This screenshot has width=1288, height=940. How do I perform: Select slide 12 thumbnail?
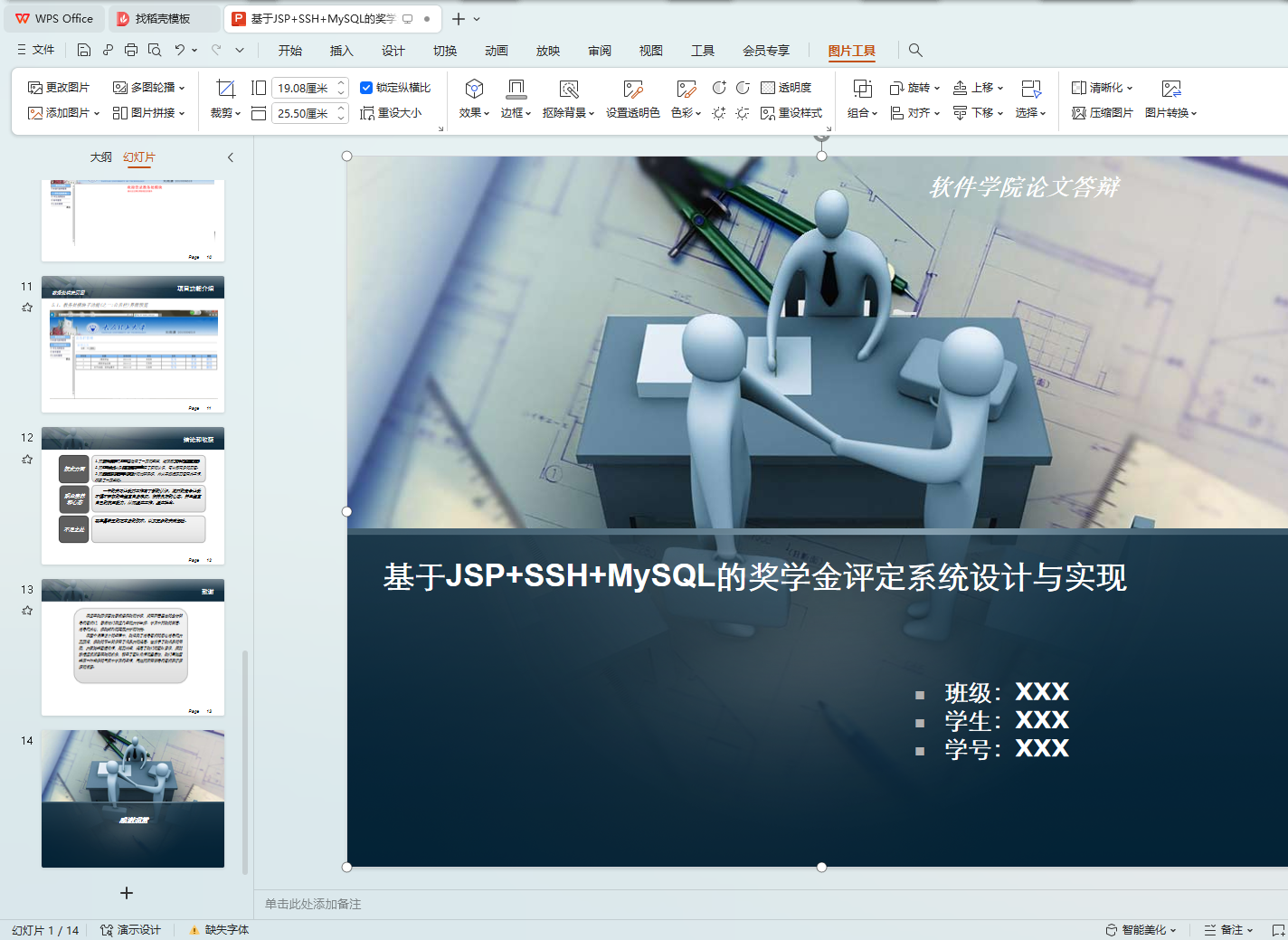(133, 496)
